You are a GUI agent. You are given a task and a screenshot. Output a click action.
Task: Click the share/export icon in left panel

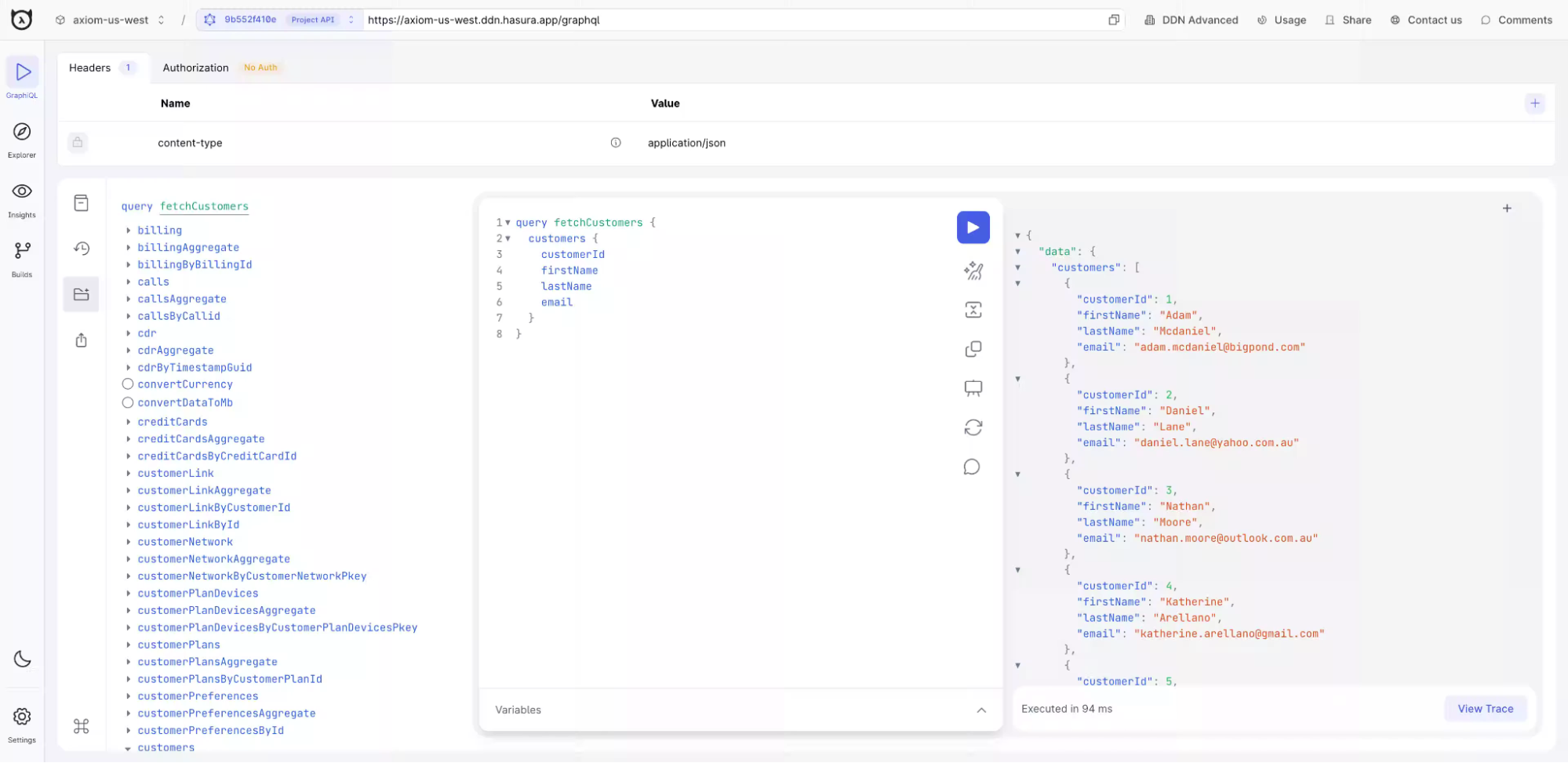pyautogui.click(x=82, y=340)
